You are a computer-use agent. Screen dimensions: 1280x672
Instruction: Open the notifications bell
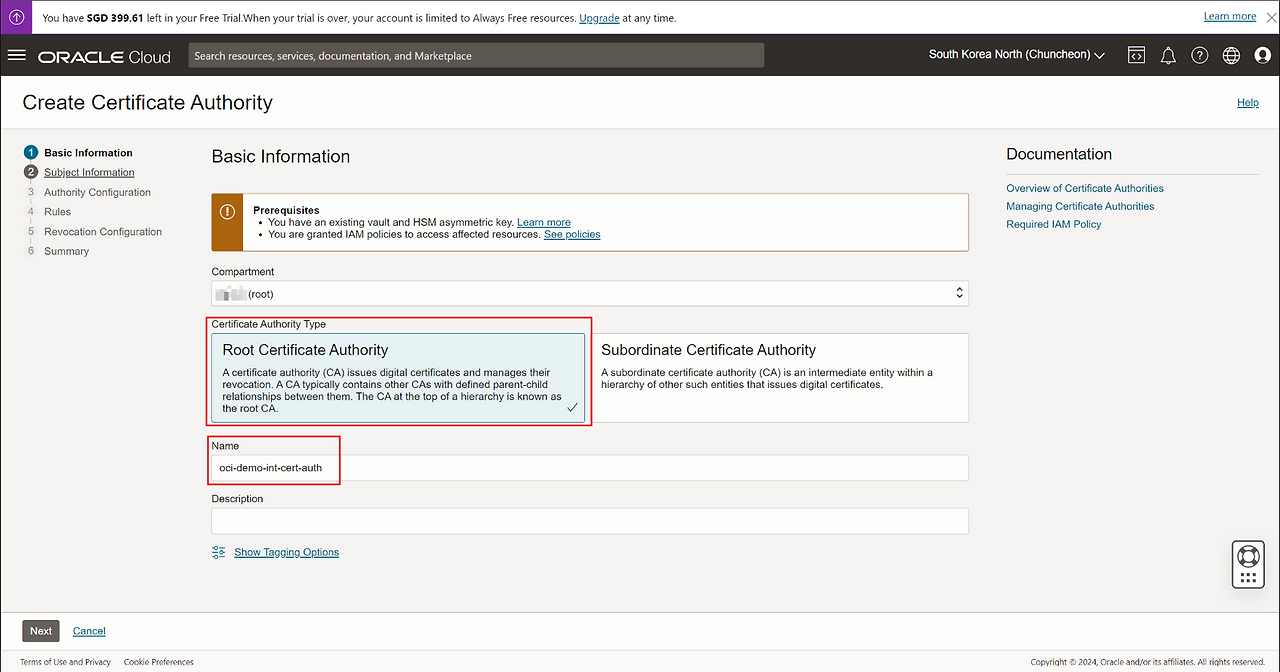click(x=1168, y=56)
